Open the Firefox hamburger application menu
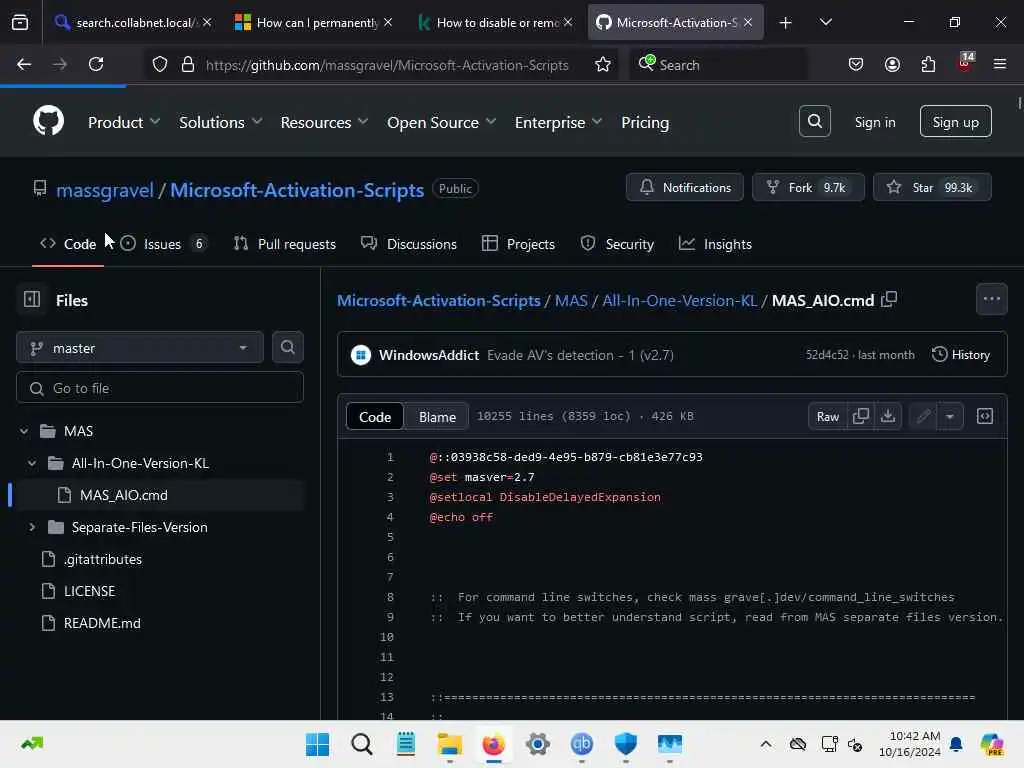The height and width of the screenshot is (768, 1024). click(1000, 64)
